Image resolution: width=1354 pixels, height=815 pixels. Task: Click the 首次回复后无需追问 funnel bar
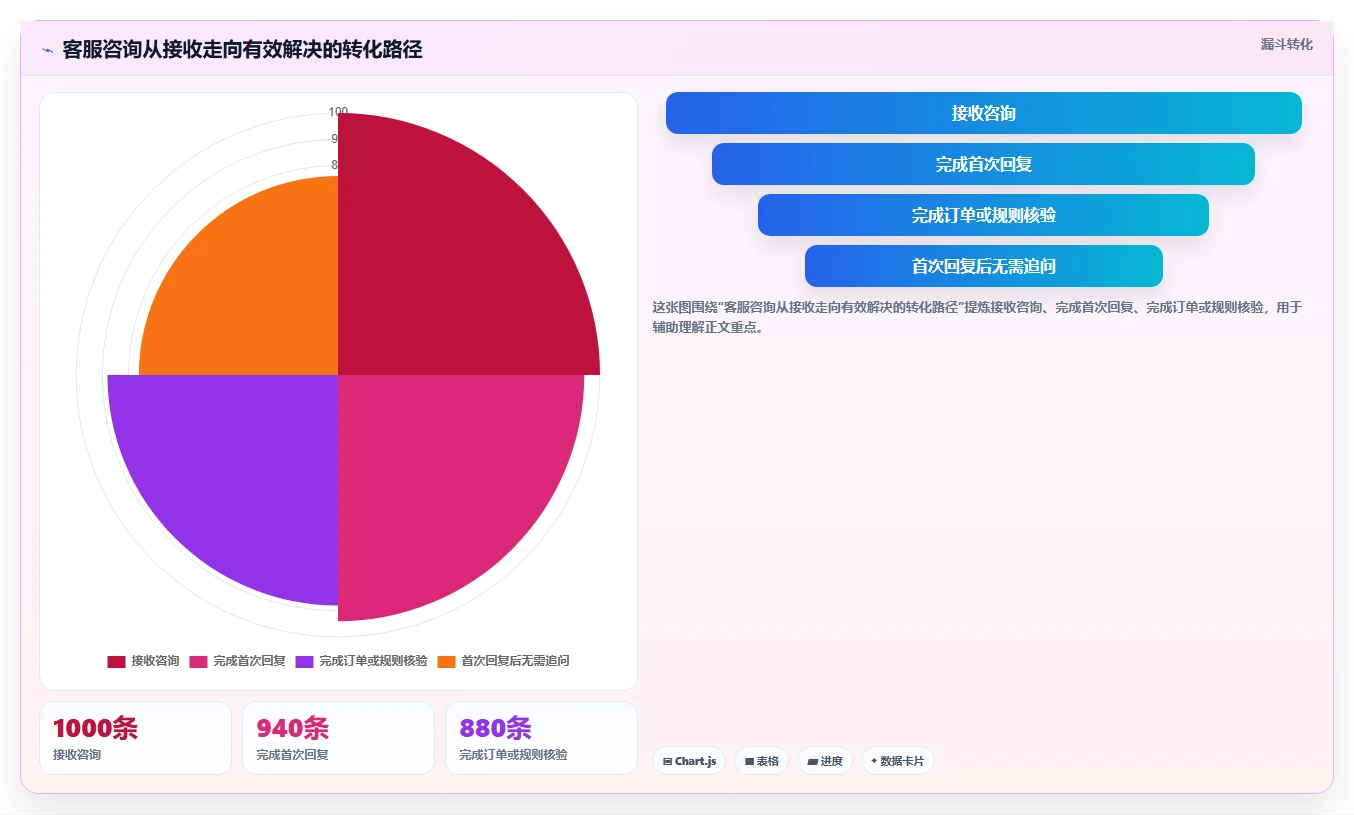pos(984,266)
